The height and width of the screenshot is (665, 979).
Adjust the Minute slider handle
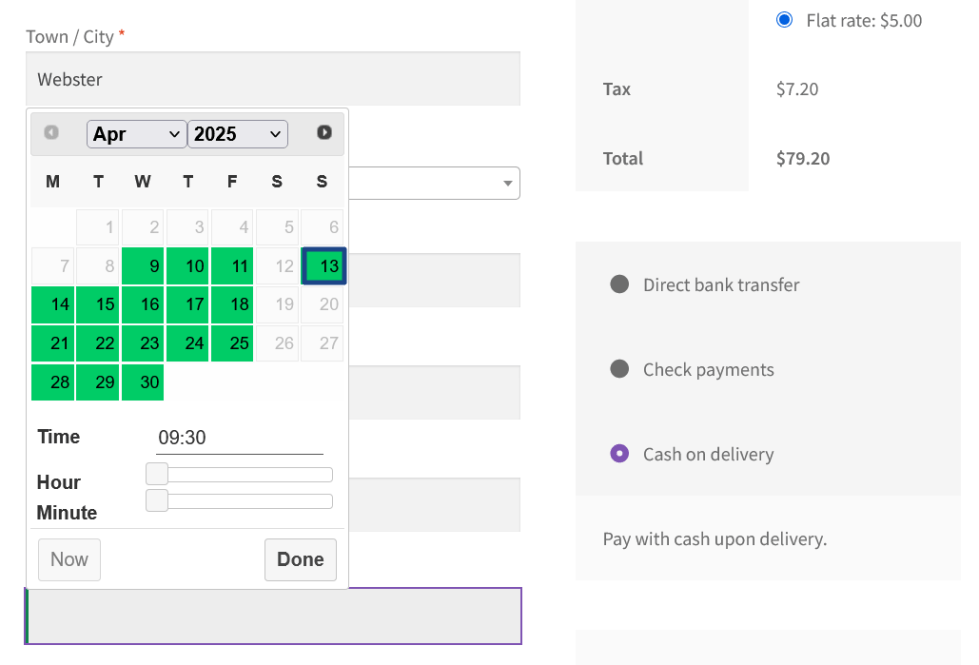point(157,501)
